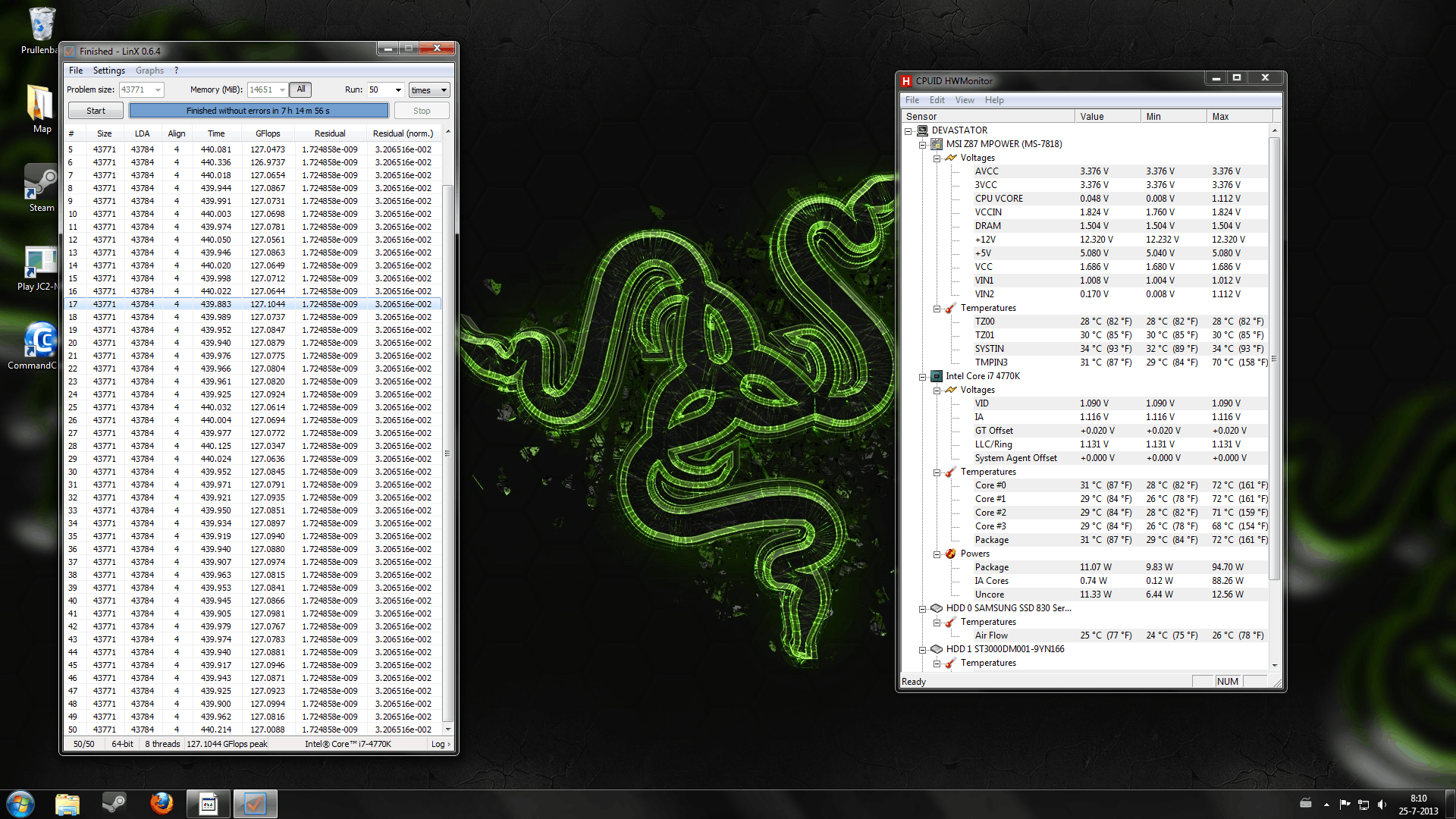This screenshot has width=1456, height=819.
Task: Select the Intel Core i7 4770K chip icon
Action: click(937, 376)
